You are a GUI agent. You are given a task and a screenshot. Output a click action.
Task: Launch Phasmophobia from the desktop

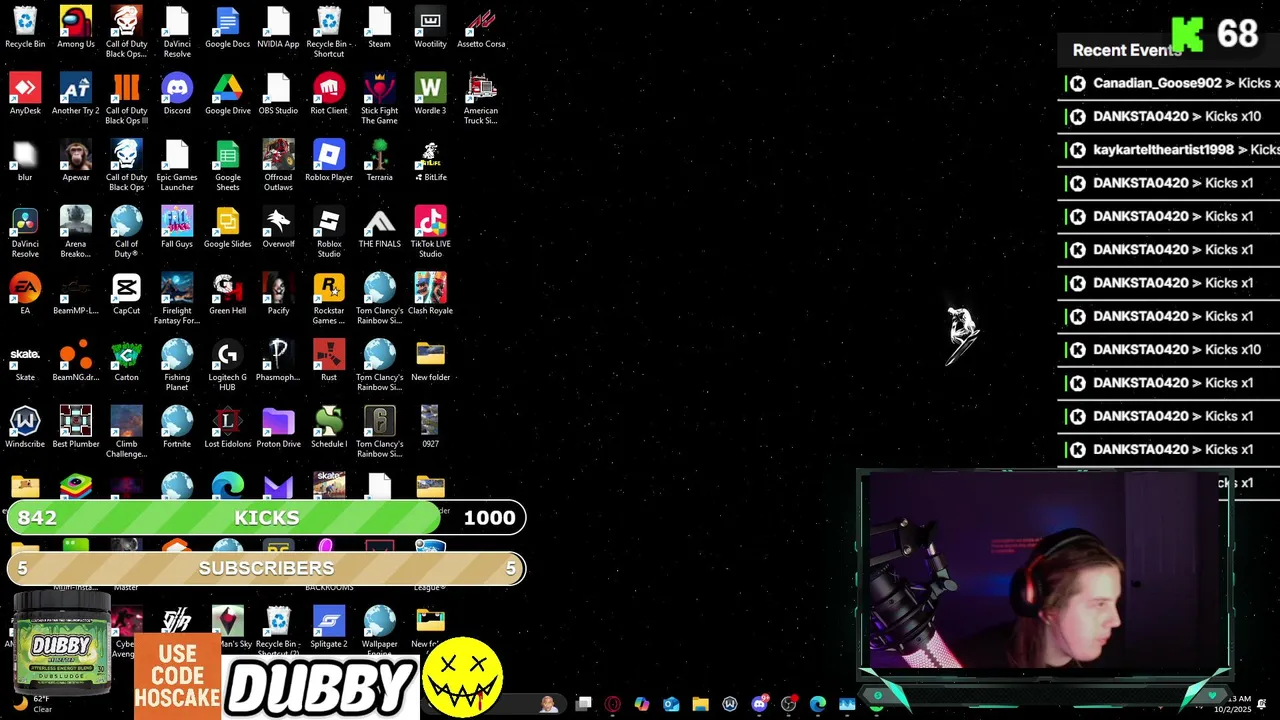pos(278,360)
